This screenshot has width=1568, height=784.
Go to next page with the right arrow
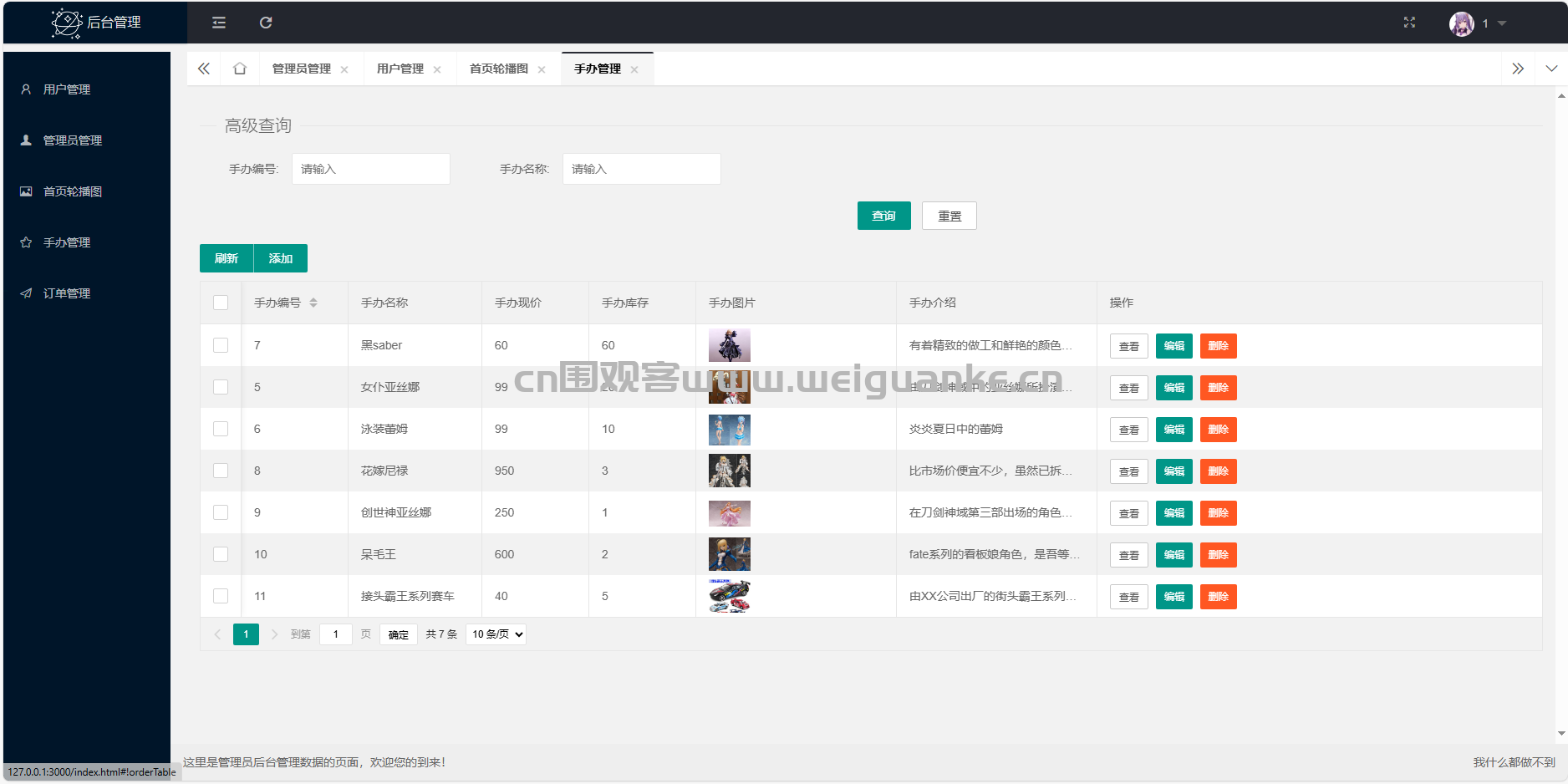pos(274,634)
